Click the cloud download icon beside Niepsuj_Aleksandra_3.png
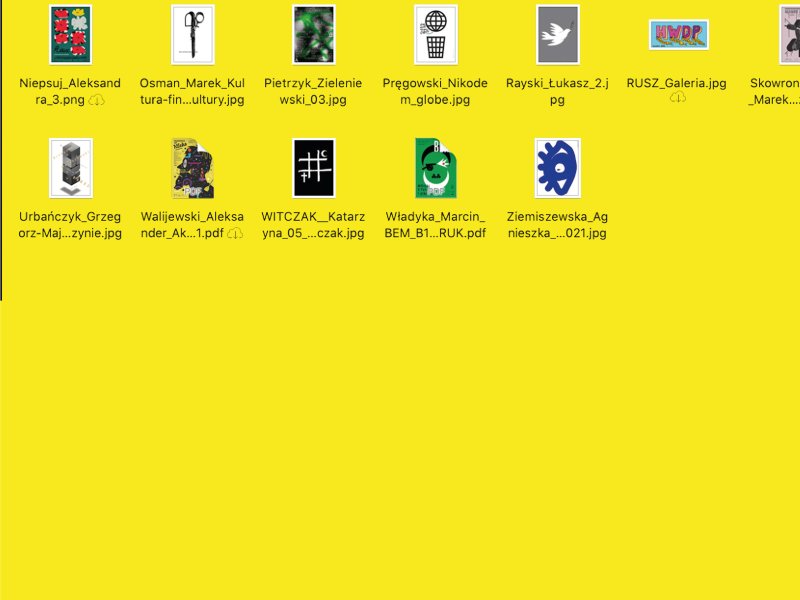This screenshot has height=600, width=800. 96,100
